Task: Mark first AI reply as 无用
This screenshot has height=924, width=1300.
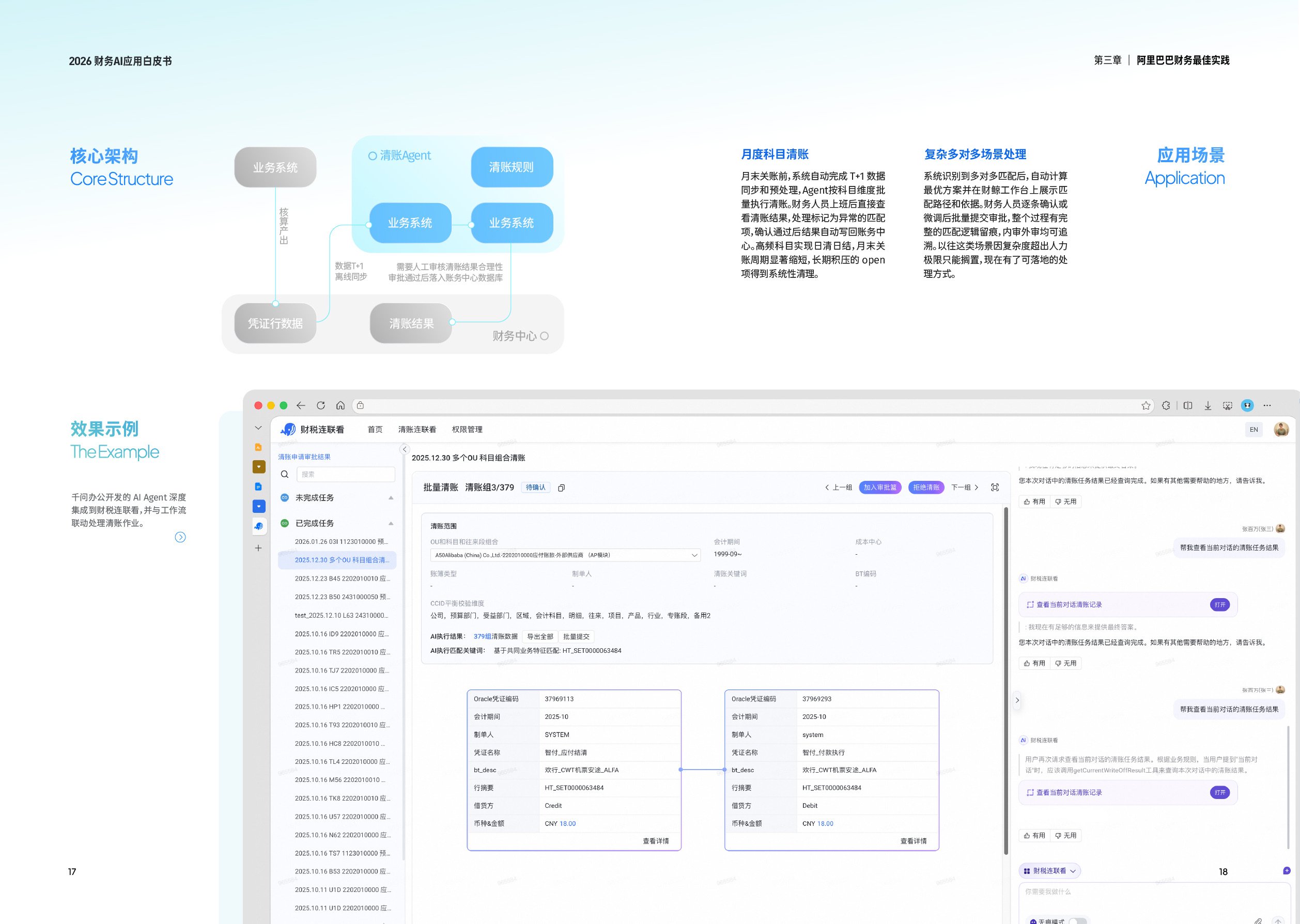Action: coord(1065,502)
